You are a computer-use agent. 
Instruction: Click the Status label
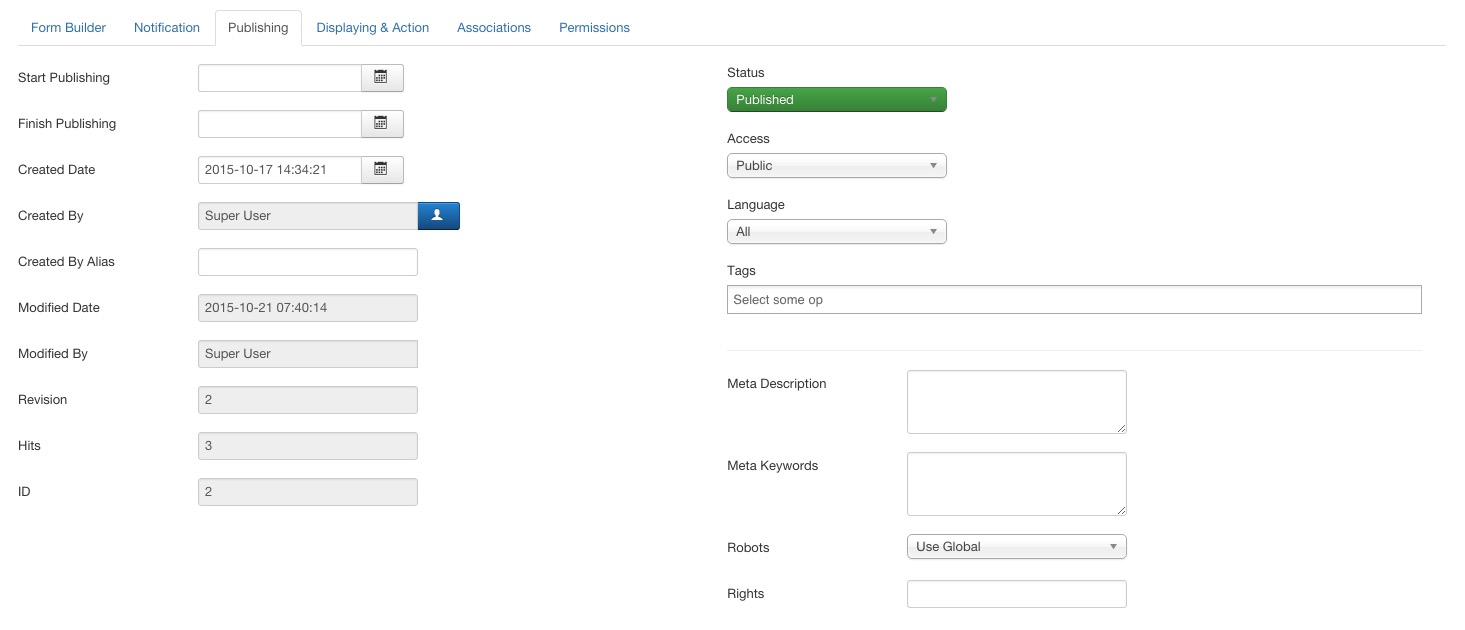tap(746, 73)
